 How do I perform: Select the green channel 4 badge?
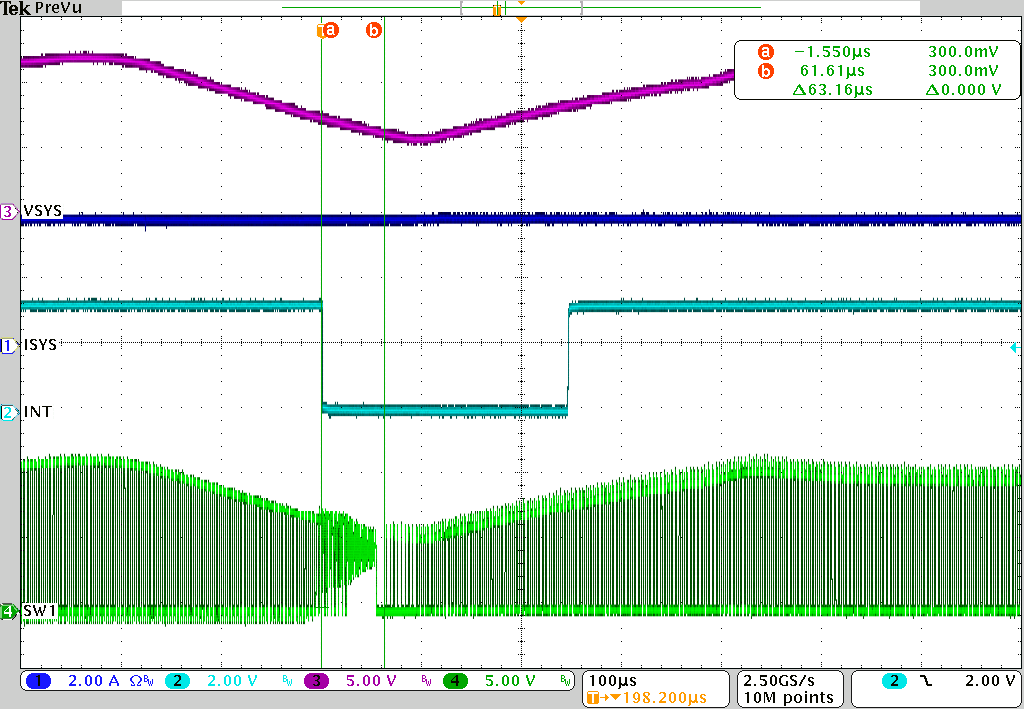pyautogui.click(x=457, y=681)
